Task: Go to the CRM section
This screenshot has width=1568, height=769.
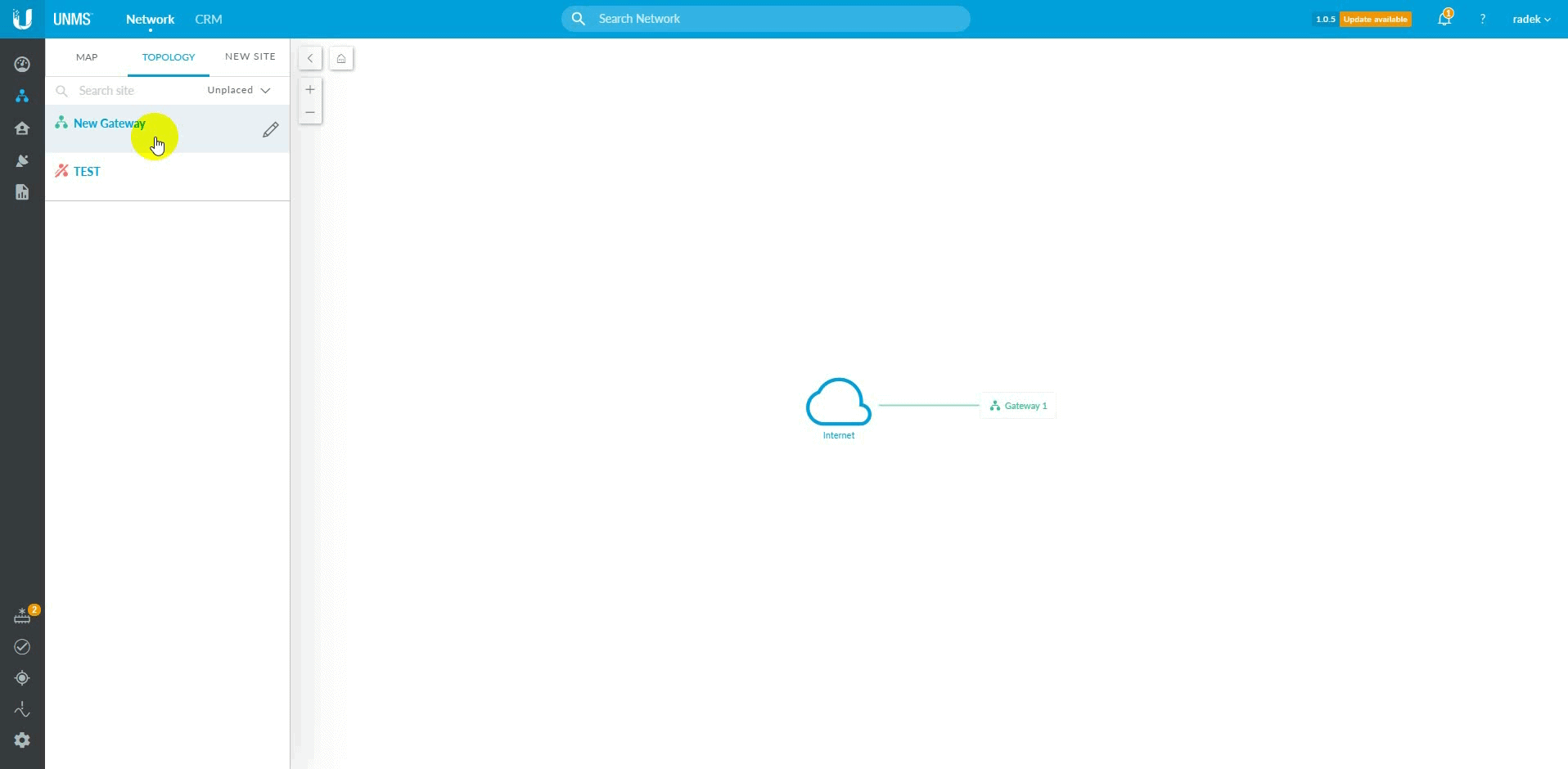Action: [x=208, y=19]
